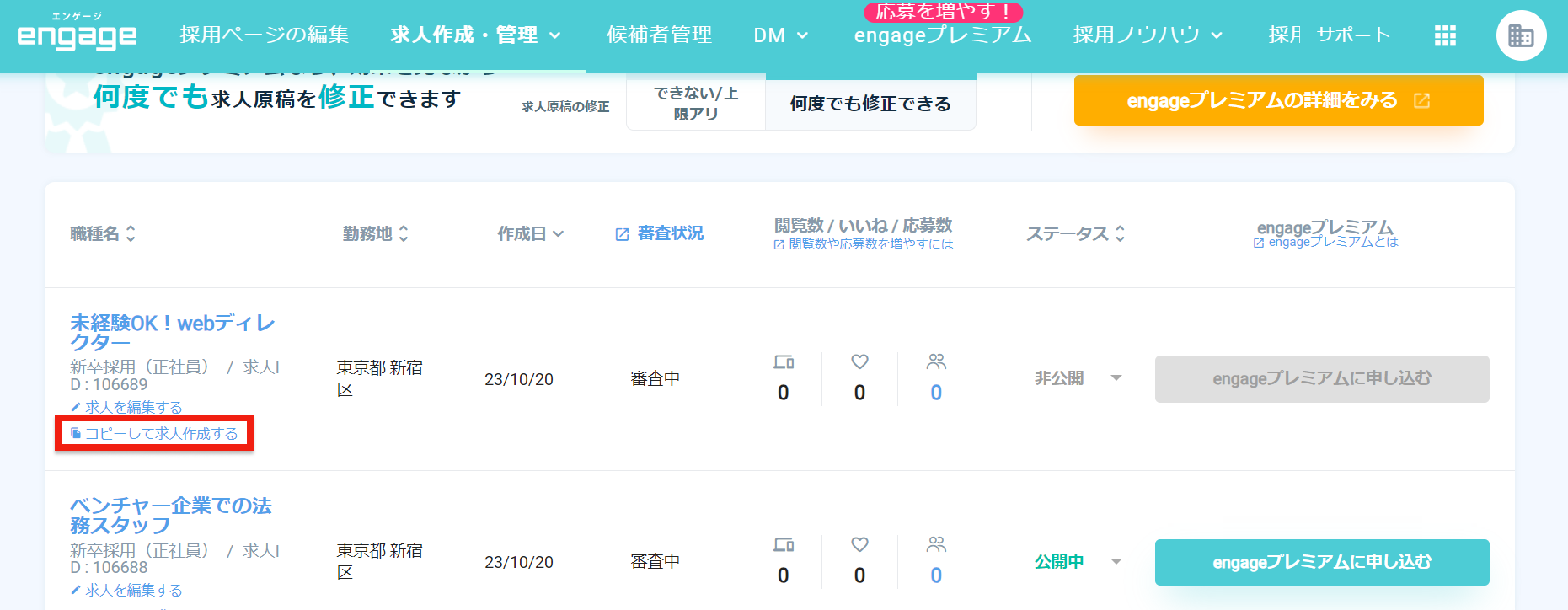Click the 23/10/20 date of webディレクター job
This screenshot has height=610, width=1568.
[x=519, y=379]
